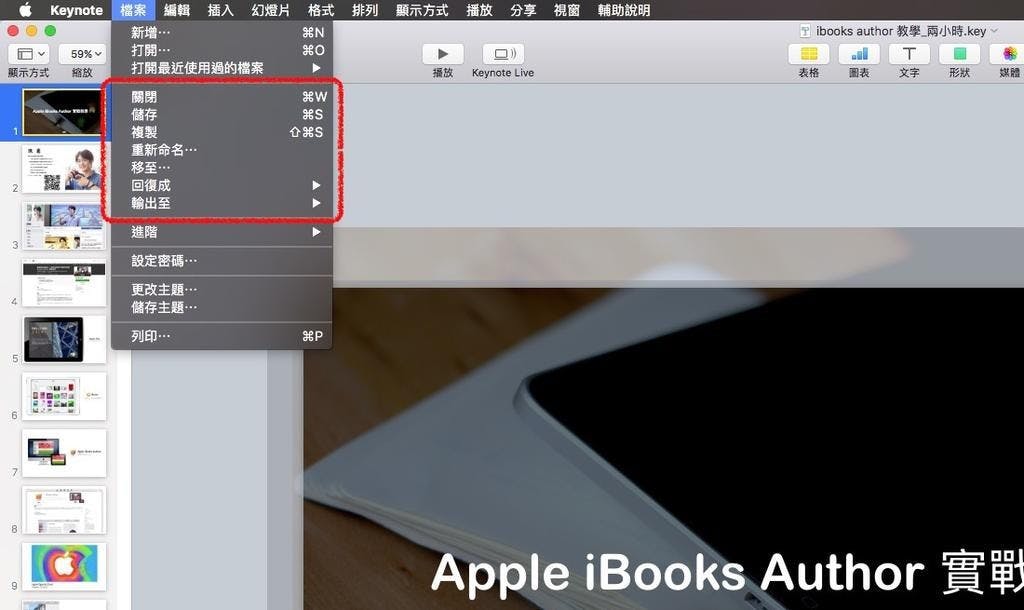Viewport: 1024px width, 610px height.
Task: Choose 新增… from the file menu
Action: [x=222, y=32]
